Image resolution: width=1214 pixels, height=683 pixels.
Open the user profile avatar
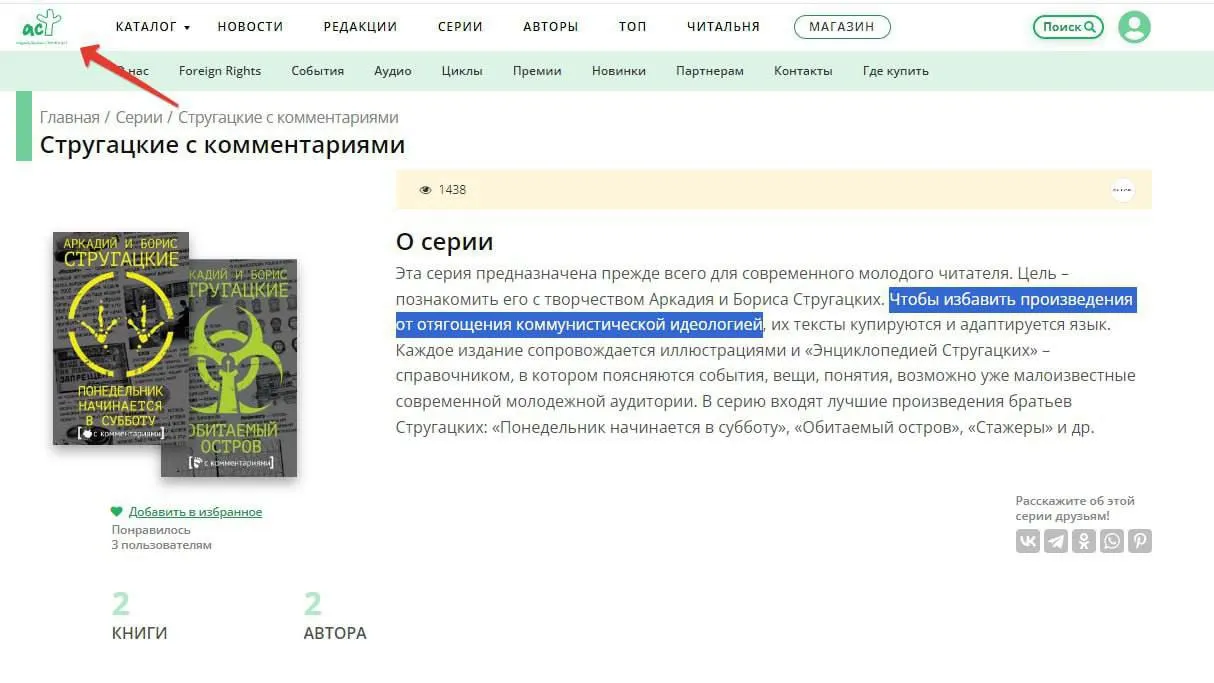pos(1134,27)
